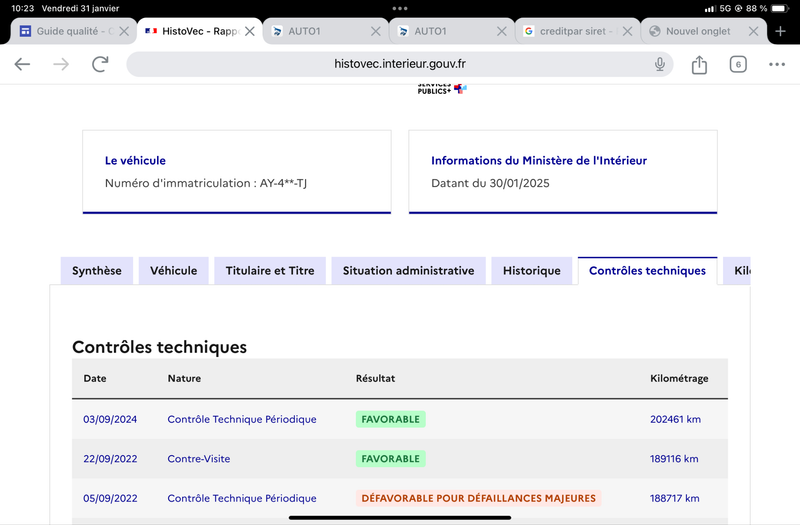Close the Guide qualité tab
Image resolution: width=800 pixels, height=525 pixels.
coord(123,31)
